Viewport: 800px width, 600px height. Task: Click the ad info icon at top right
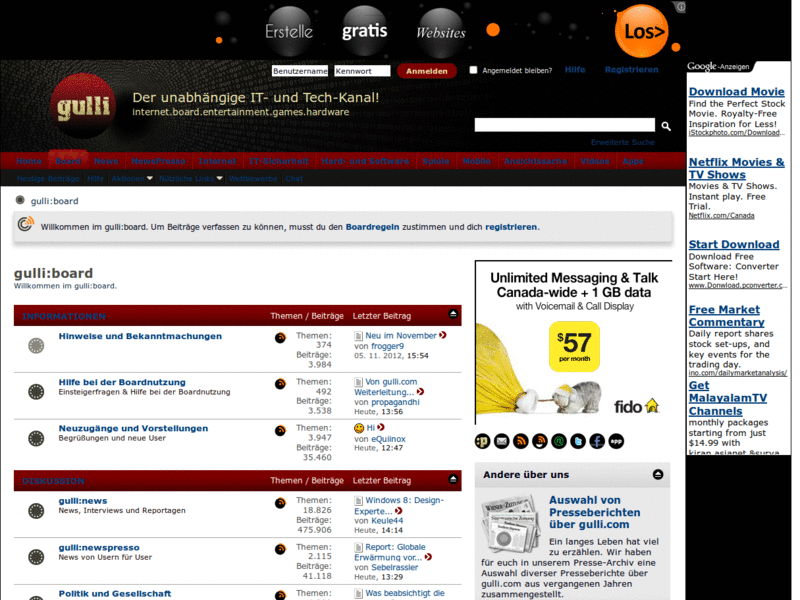point(681,7)
